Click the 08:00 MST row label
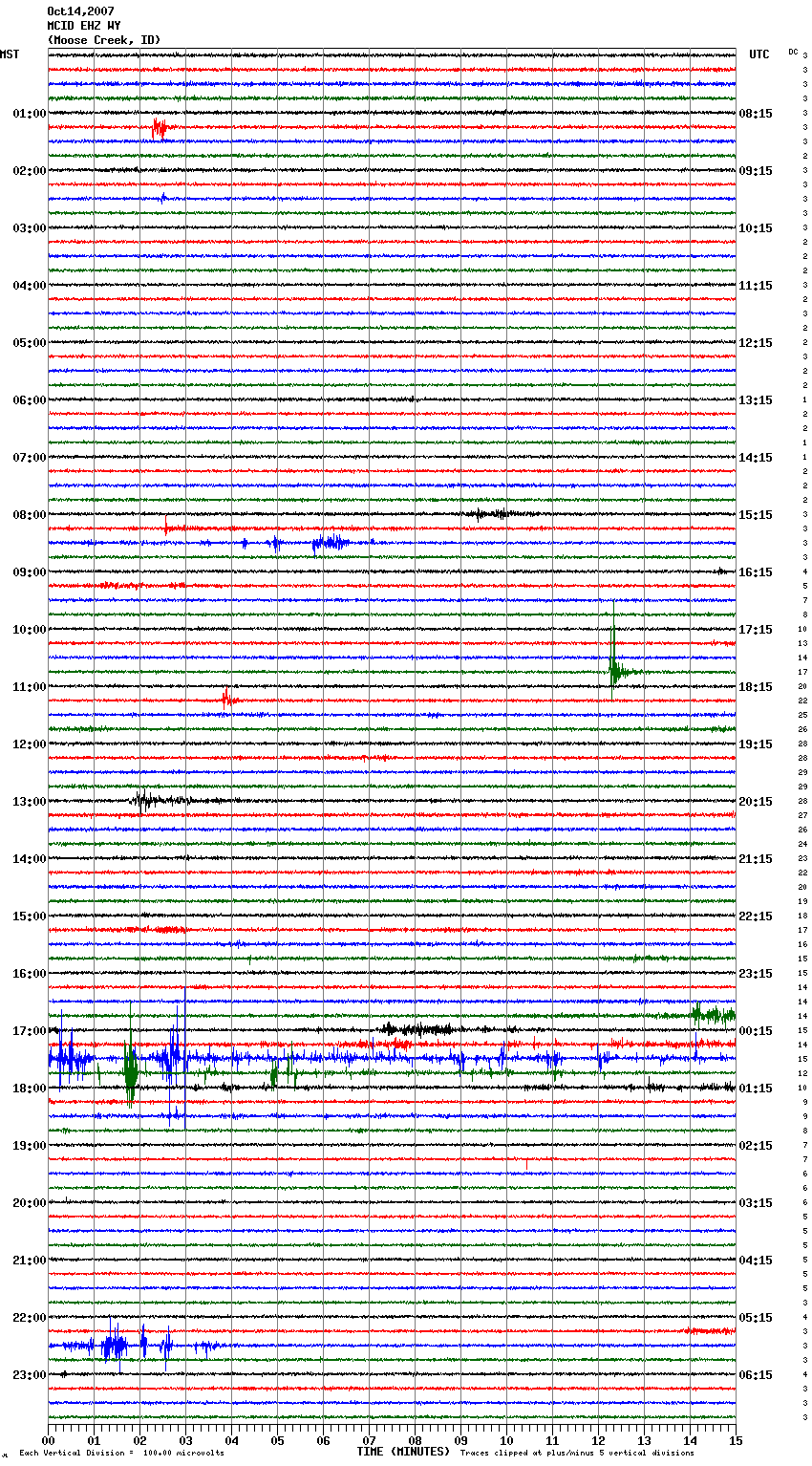Viewport: 812px width, 1466px height. tap(30, 515)
